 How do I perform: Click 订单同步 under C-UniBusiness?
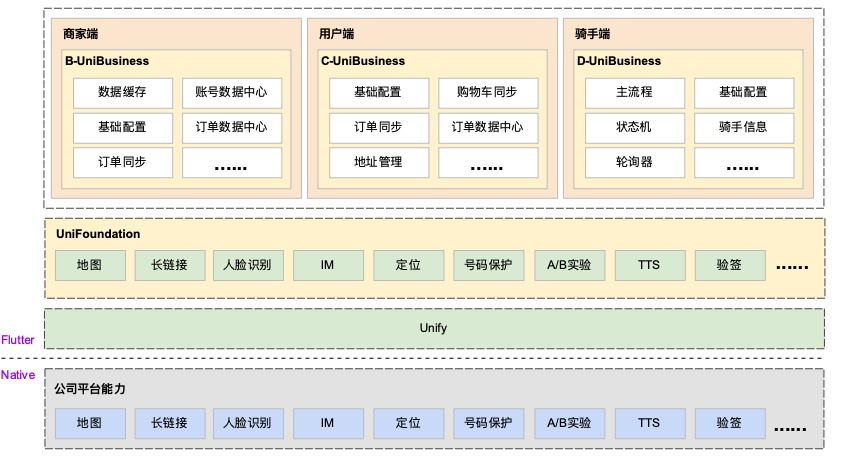point(379,128)
